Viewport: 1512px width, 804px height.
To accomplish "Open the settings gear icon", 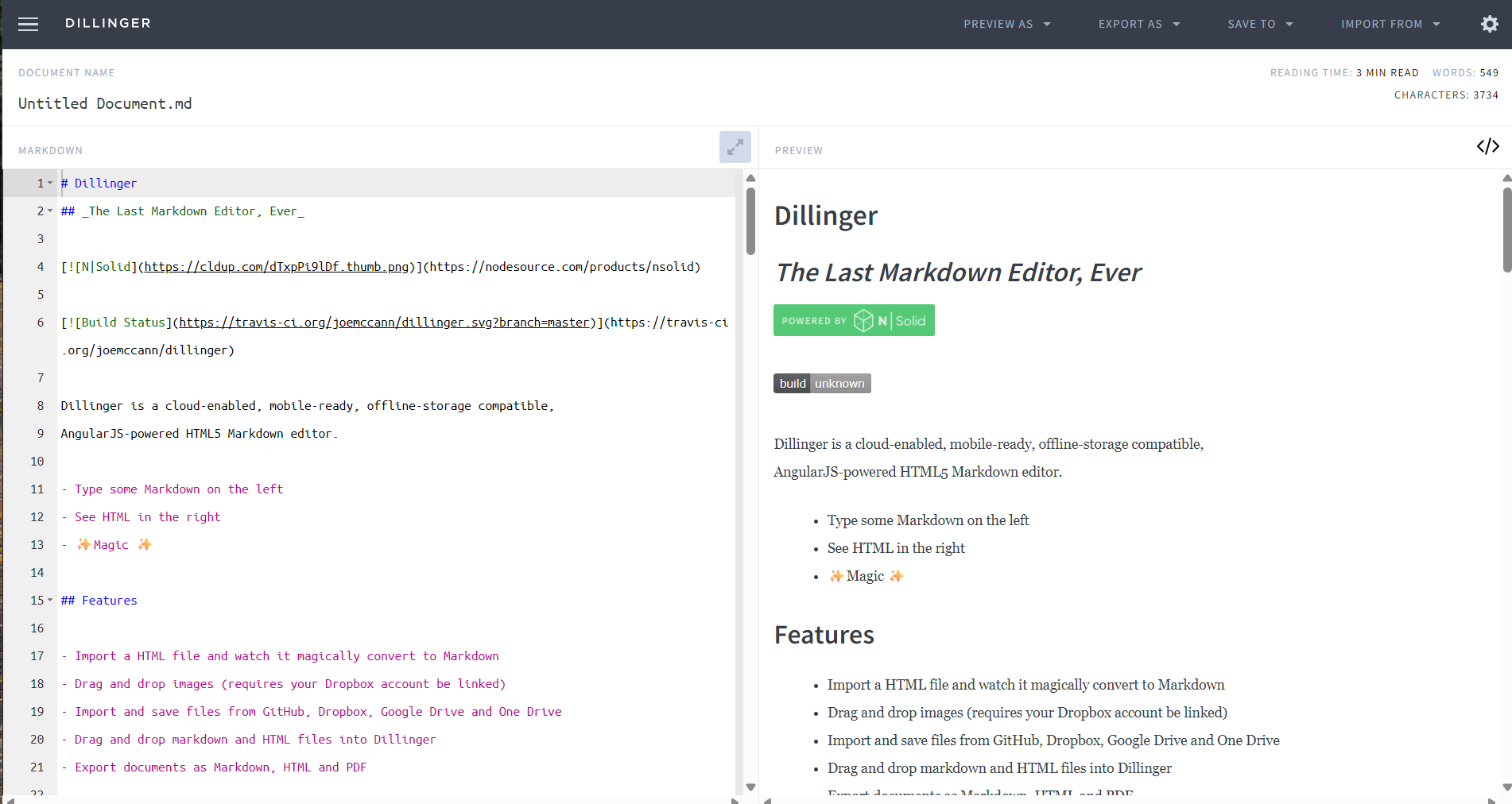I will [x=1490, y=24].
